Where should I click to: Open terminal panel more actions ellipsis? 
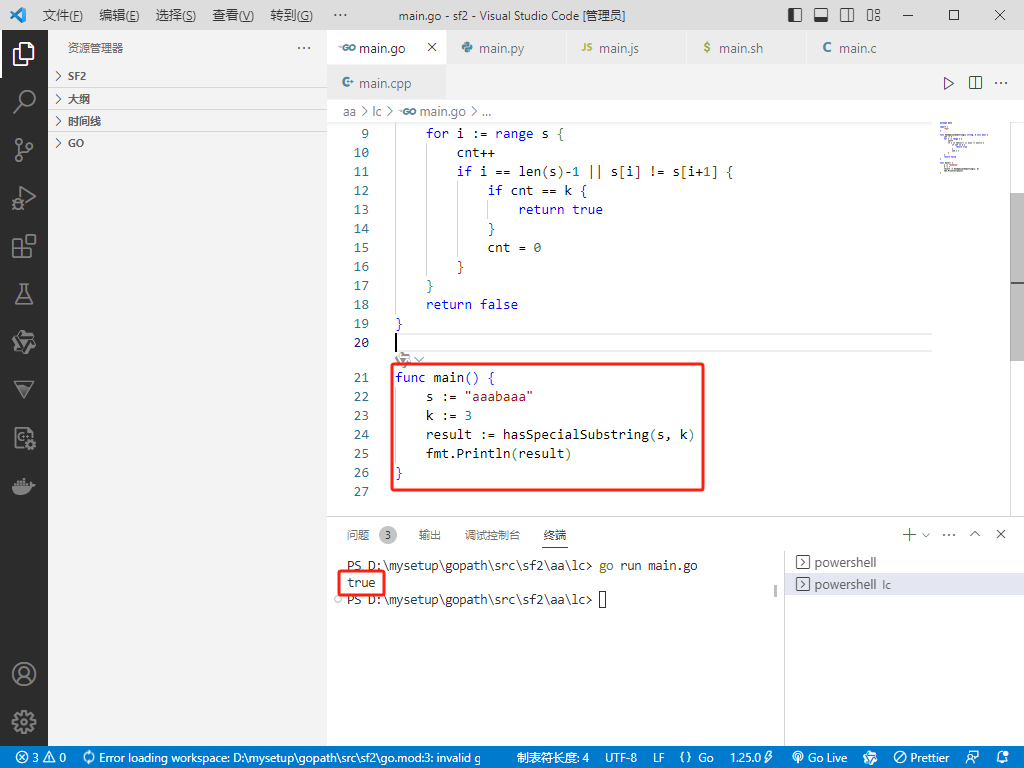(x=949, y=535)
